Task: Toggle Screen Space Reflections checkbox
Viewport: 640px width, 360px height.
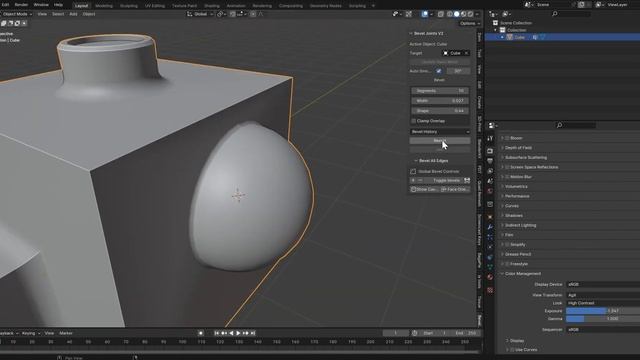Action: pyautogui.click(x=507, y=167)
